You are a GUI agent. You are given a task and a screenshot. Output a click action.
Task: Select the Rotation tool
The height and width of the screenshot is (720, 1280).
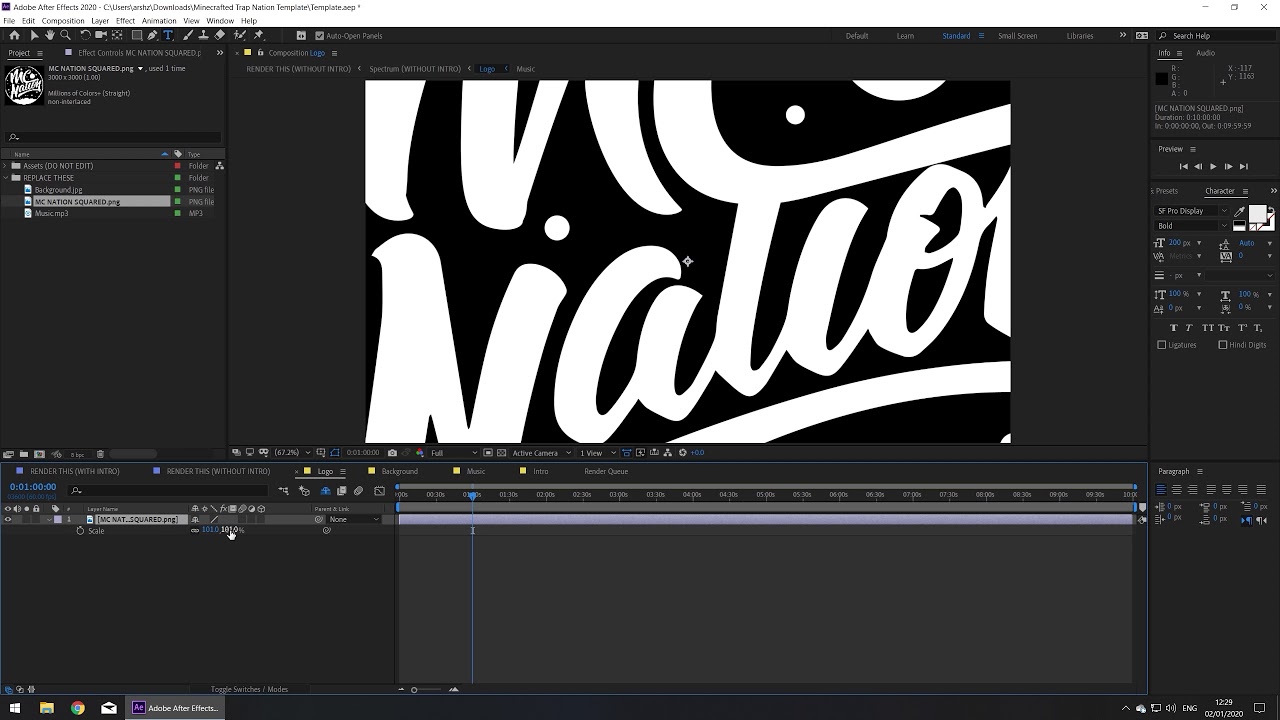pyautogui.click(x=85, y=35)
